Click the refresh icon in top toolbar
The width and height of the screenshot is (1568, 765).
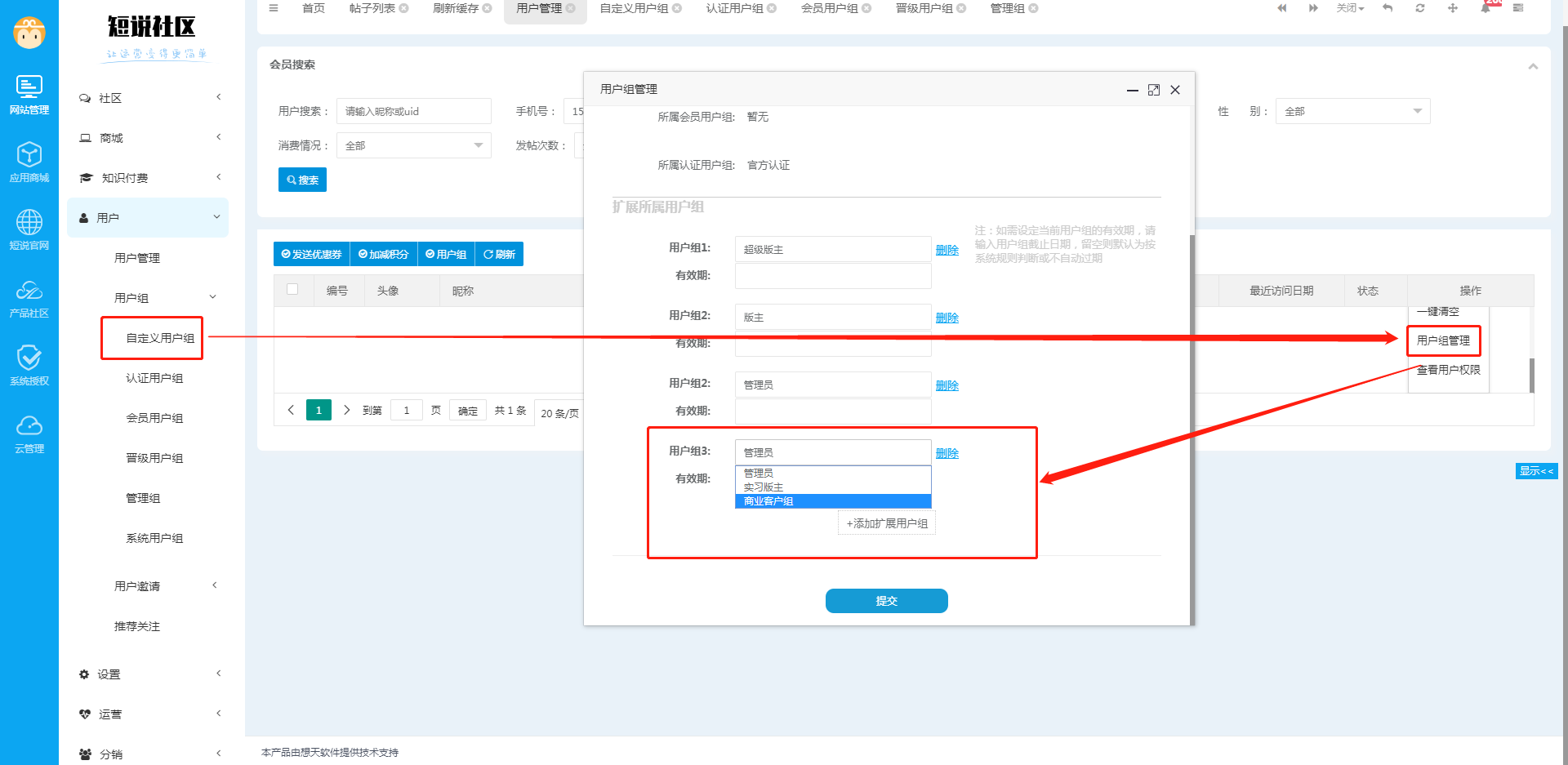click(x=1420, y=8)
